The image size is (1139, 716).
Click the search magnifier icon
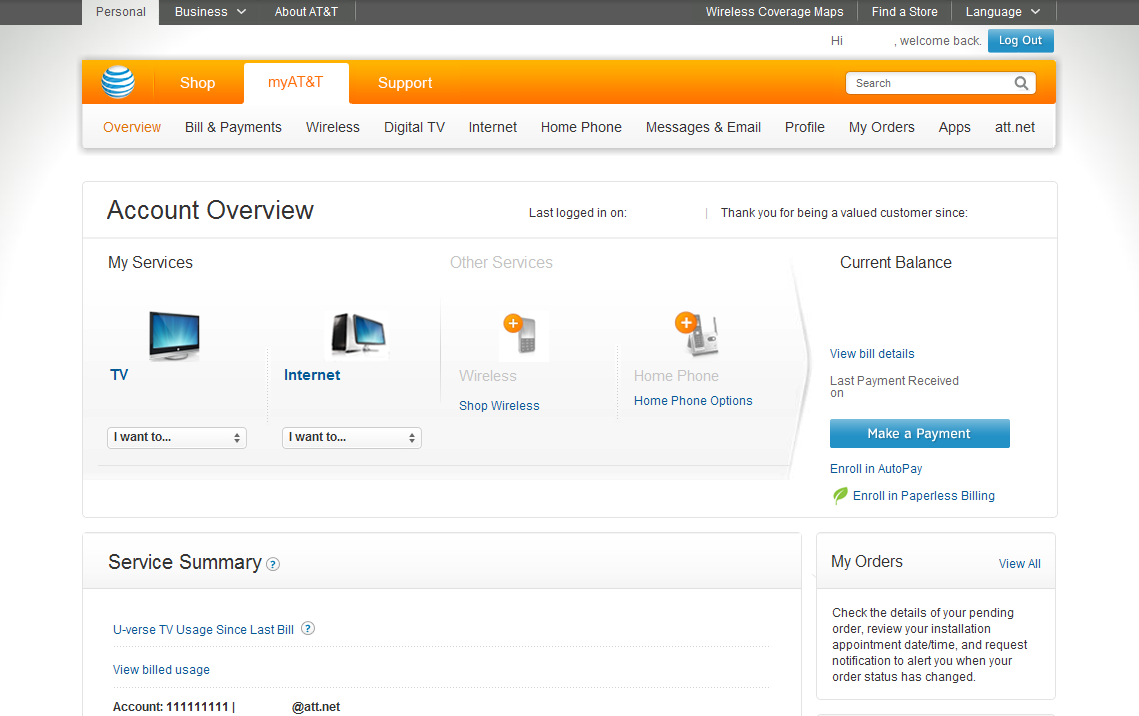[x=1021, y=83]
